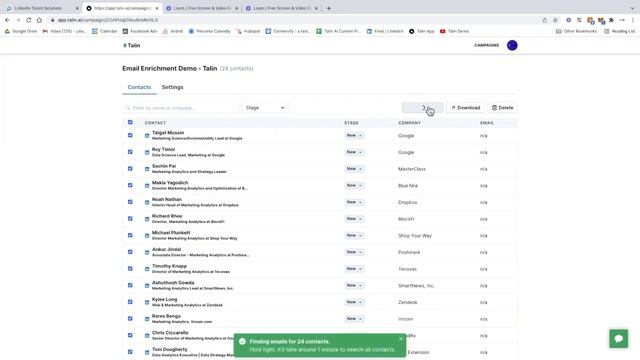
Task: Change stage for Sachin Pai
Action: click(354, 169)
